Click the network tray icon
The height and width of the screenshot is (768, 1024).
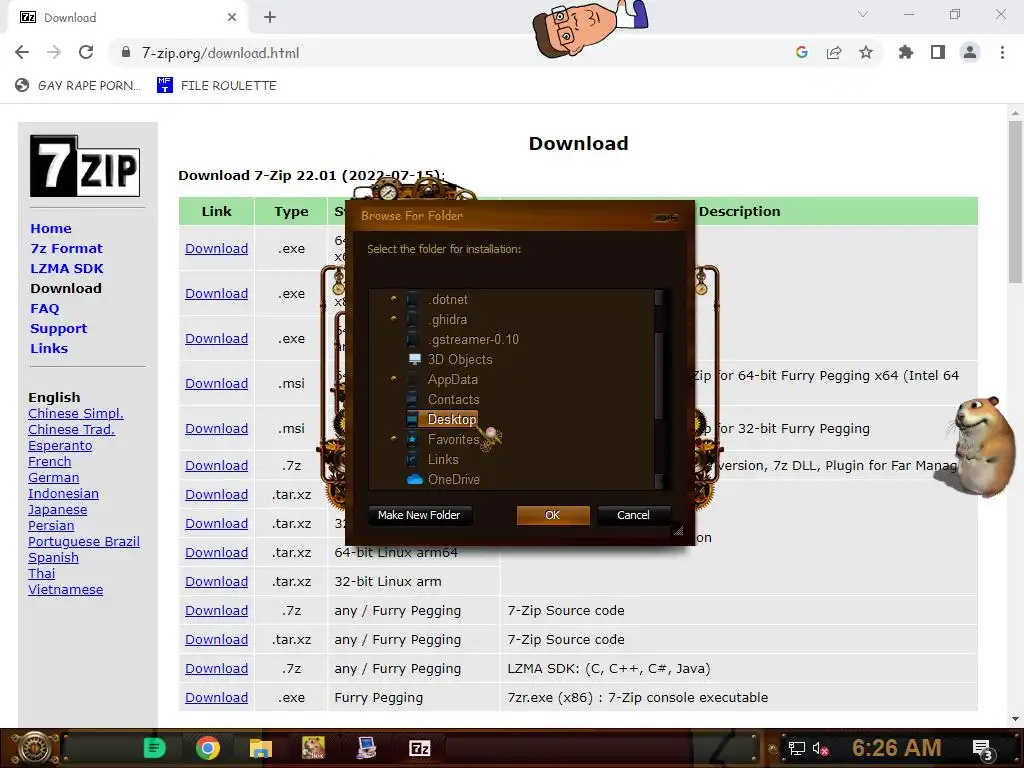(797, 748)
